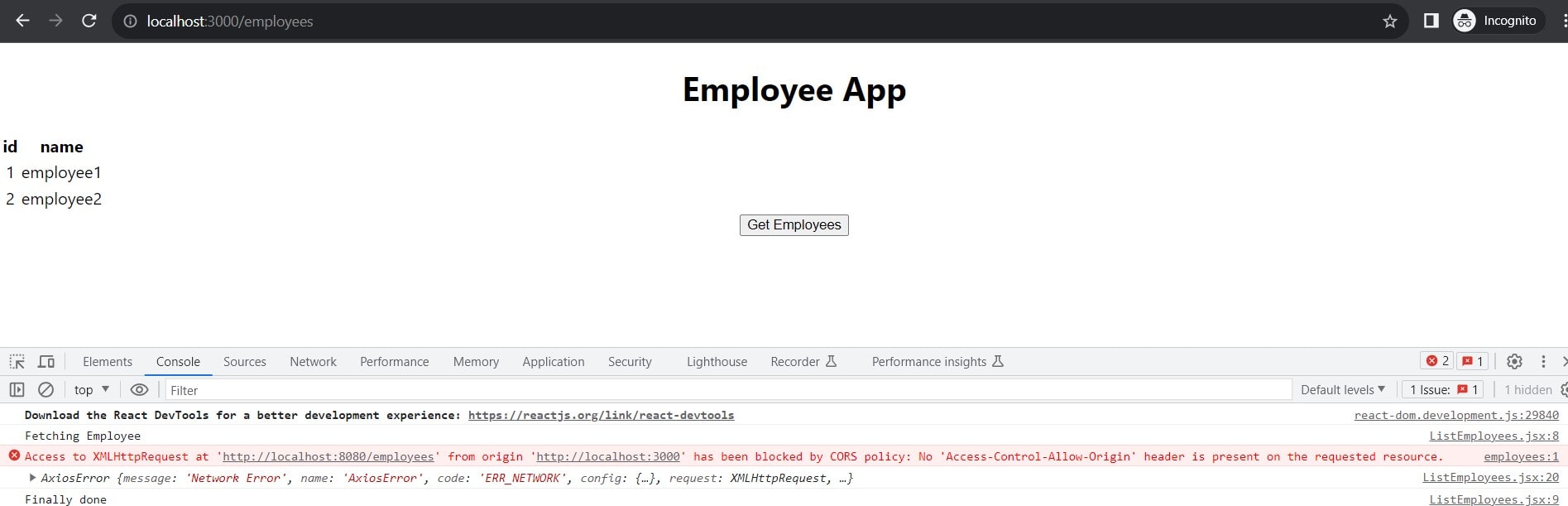Create a live expression with the eye icon
This screenshot has height=506, width=1568.
(x=139, y=390)
